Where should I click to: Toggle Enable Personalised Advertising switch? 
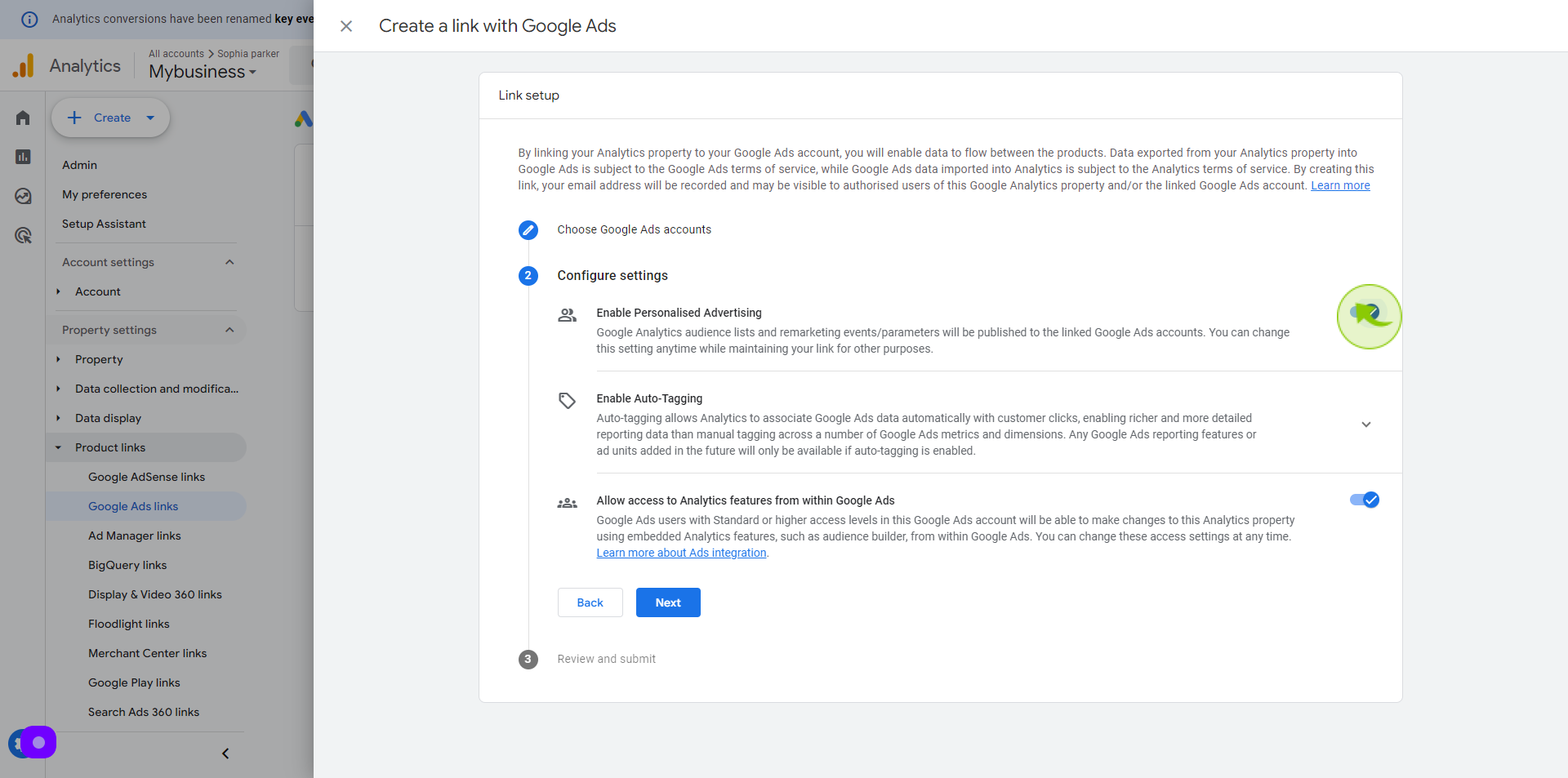(x=1365, y=312)
